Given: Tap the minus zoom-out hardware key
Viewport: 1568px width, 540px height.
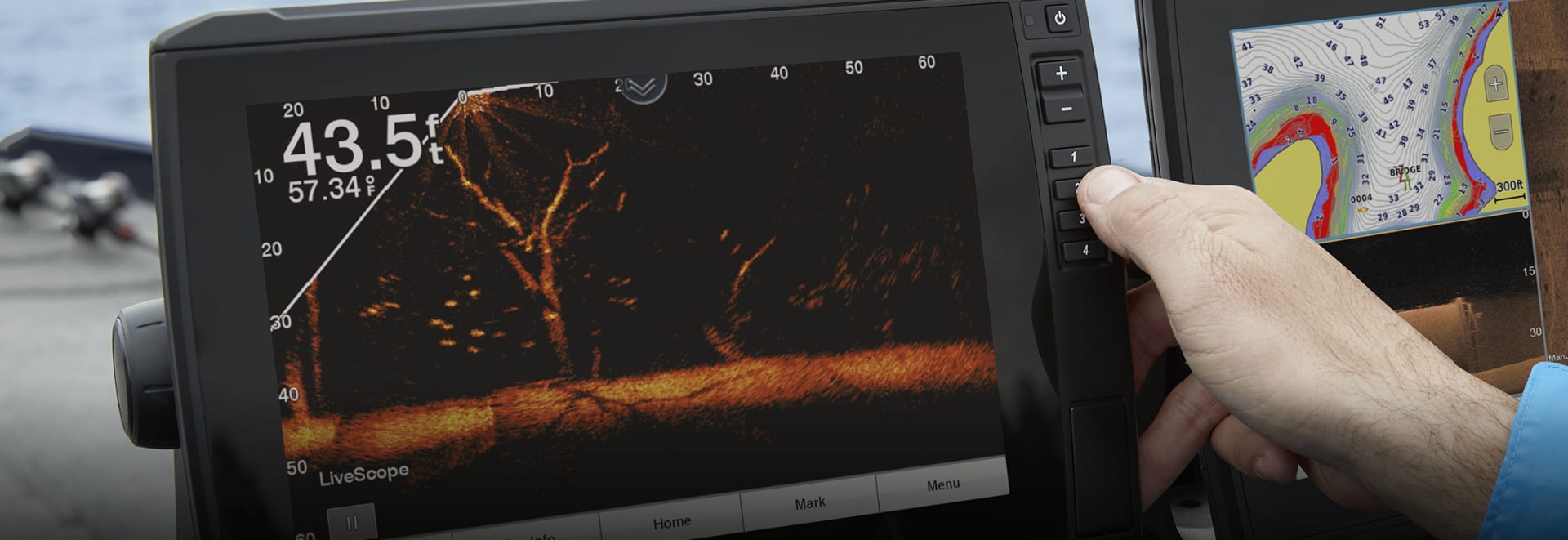Looking at the screenshot, I should click(x=1065, y=108).
